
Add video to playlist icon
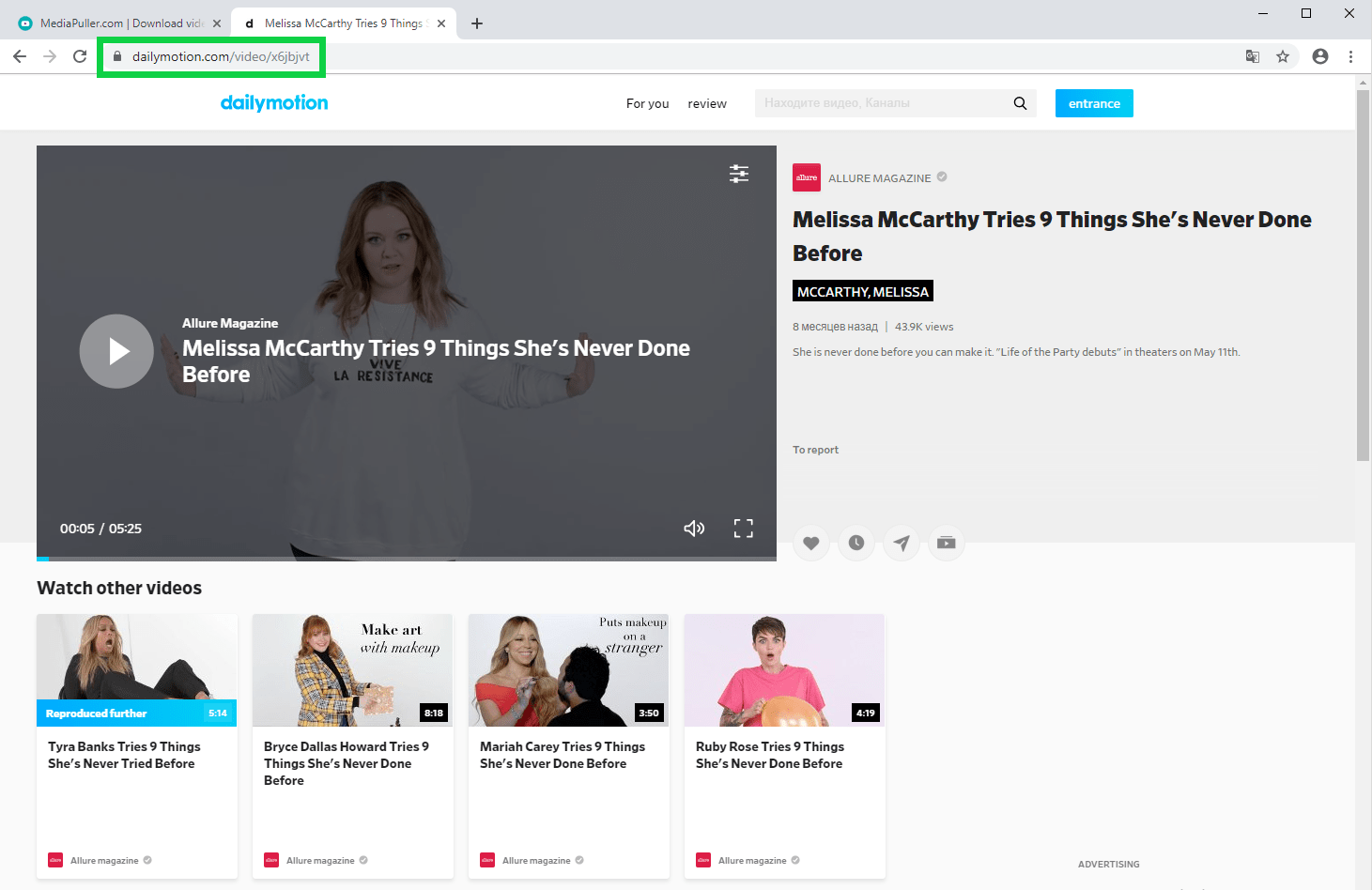947,543
